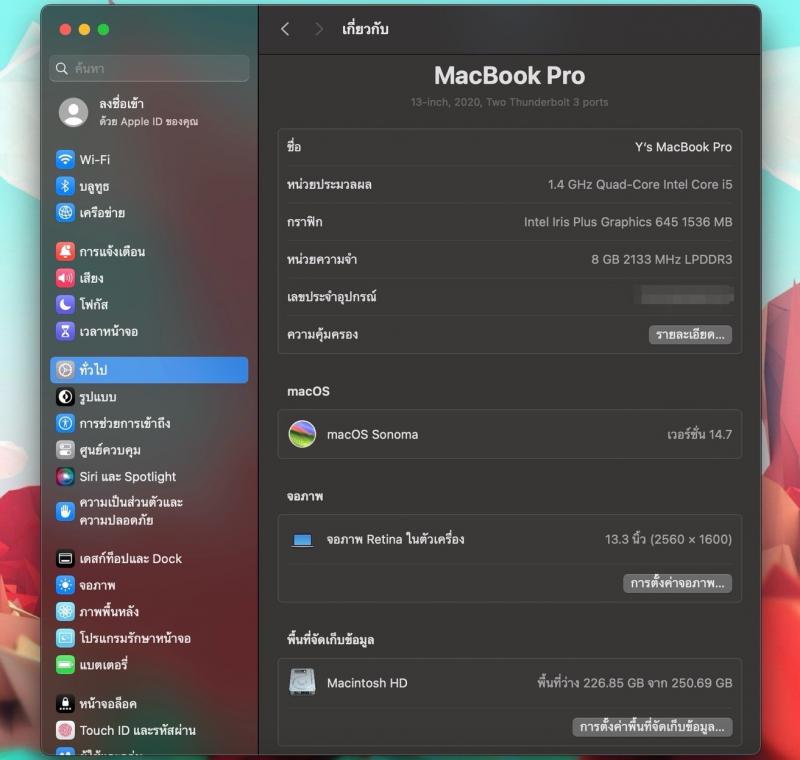The image size is (800, 760).
Task: Click the Apple ID avatar icon
Action: pyautogui.click(x=73, y=112)
